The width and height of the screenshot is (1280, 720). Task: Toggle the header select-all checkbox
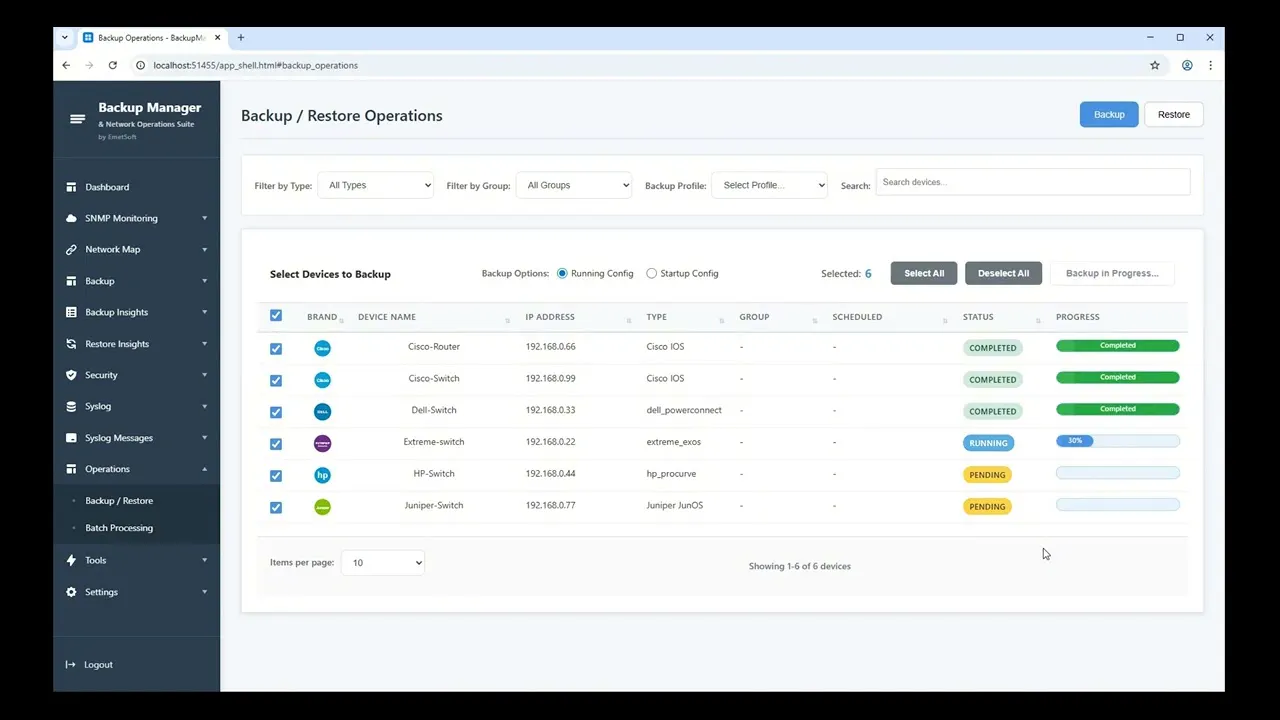tap(276, 316)
